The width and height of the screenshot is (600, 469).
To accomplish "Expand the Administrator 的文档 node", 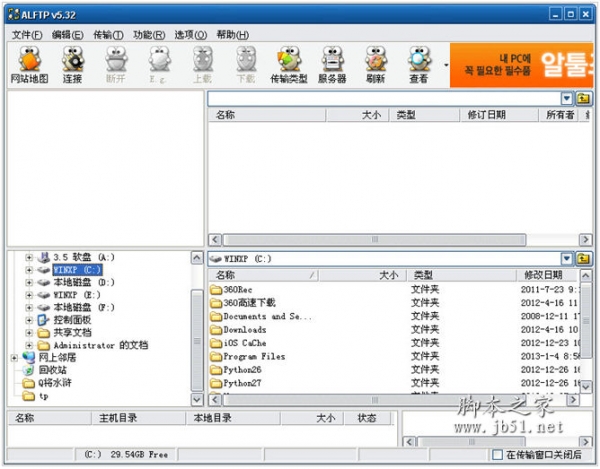I will click(x=29, y=345).
